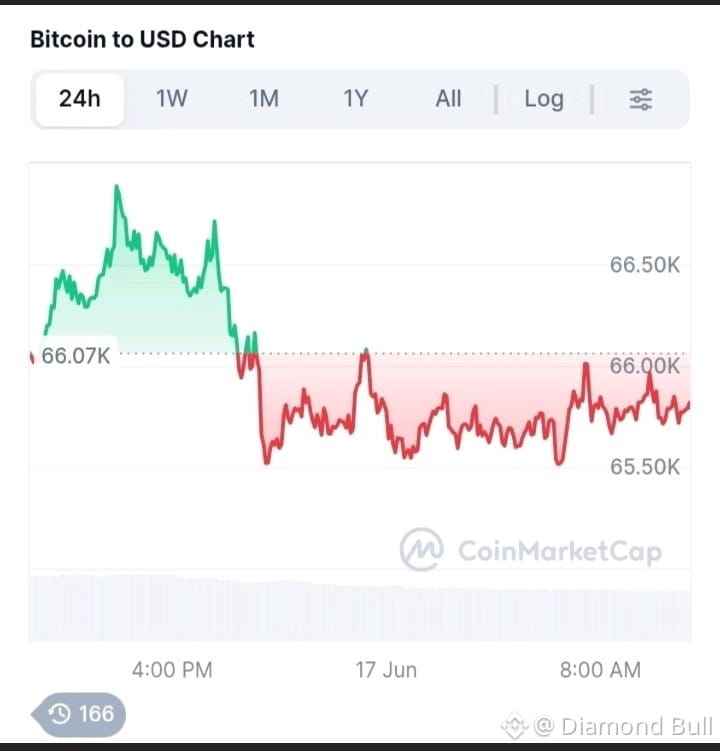Click the 66.07K opening price label
Viewport: 720px width, 751px height.
pos(76,356)
